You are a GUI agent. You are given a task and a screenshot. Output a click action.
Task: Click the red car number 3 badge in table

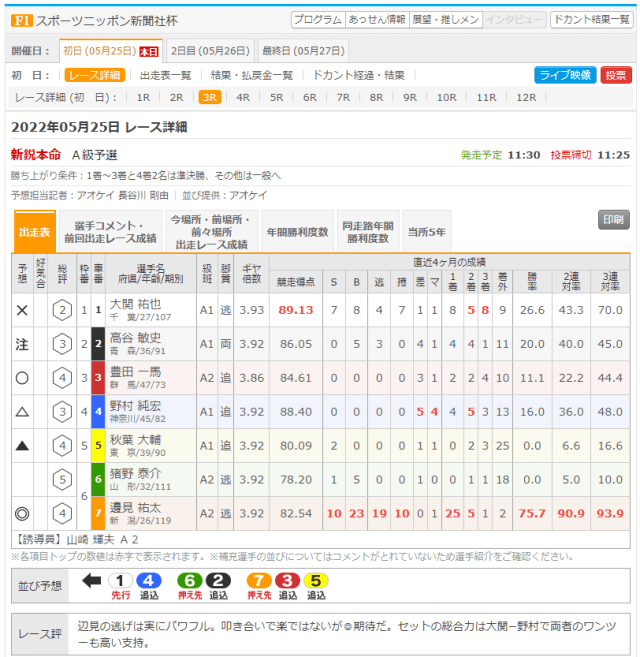pyautogui.click(x=98, y=378)
